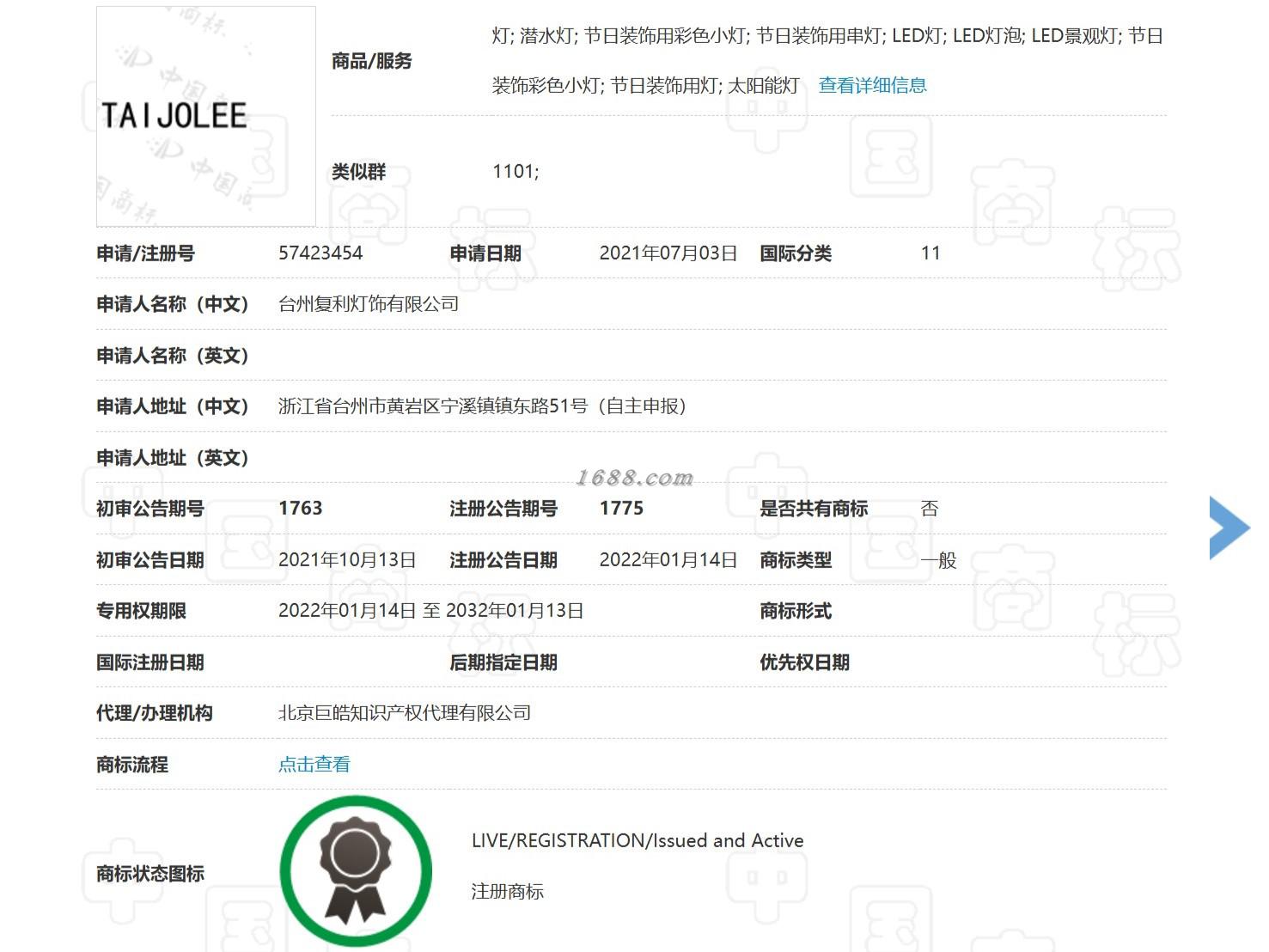Screen dimensions: 1269x952
Task: Click the 申请/注册号 label
Action: pyautogui.click(x=146, y=253)
